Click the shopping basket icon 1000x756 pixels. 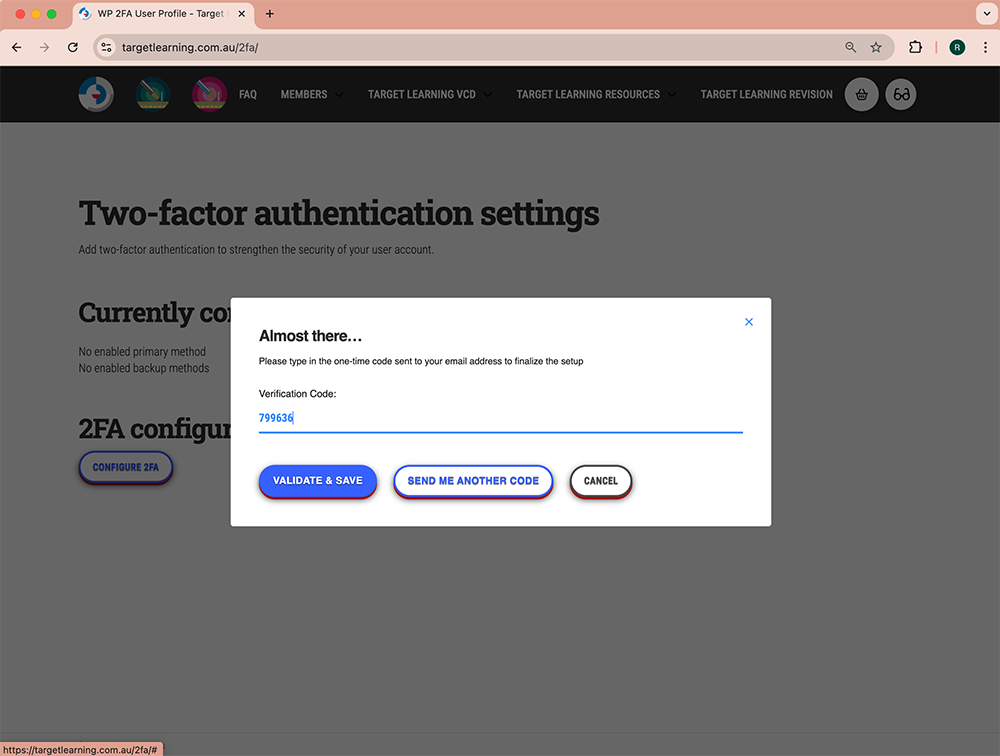coord(861,95)
